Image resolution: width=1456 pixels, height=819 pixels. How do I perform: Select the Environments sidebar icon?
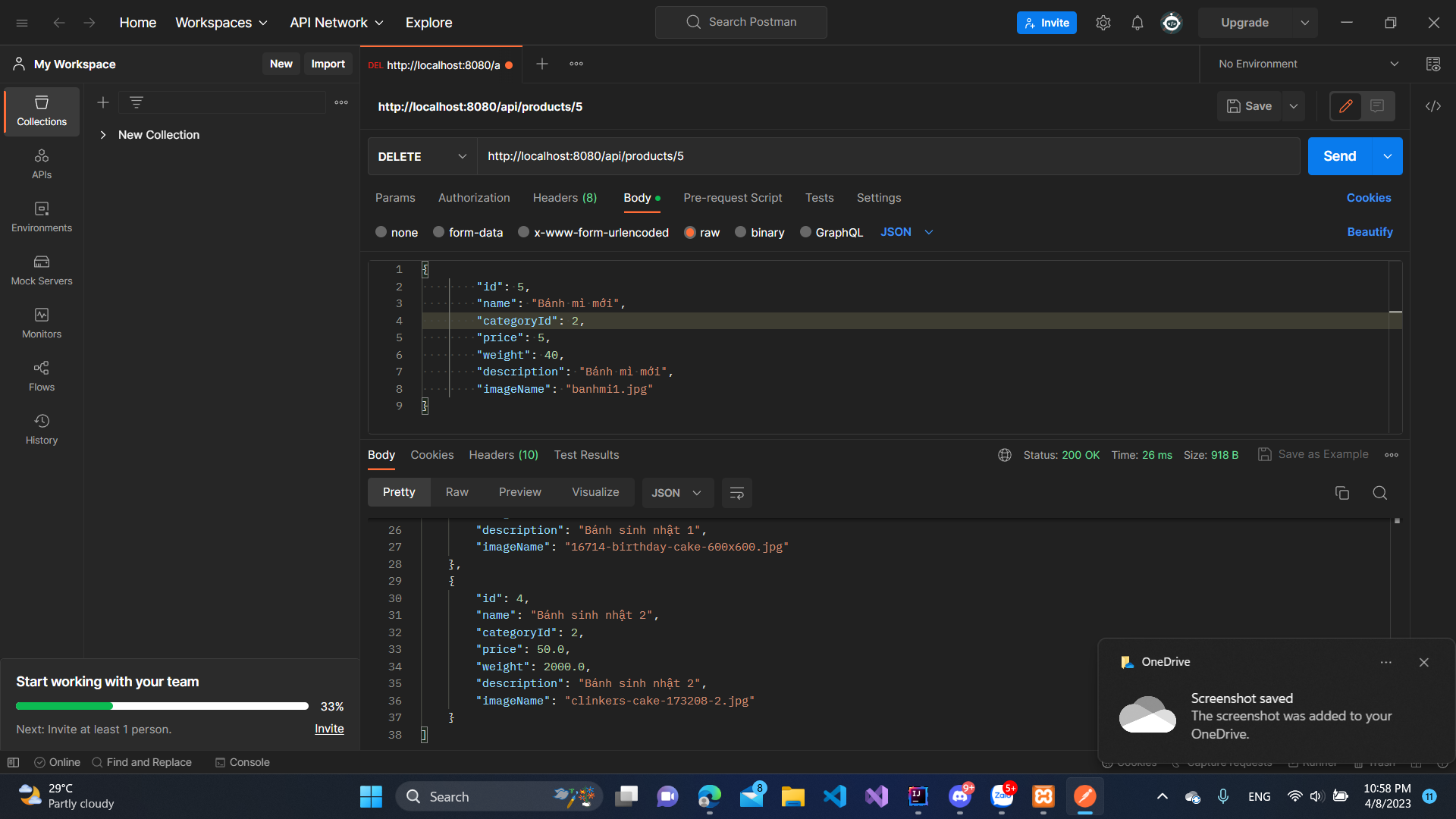(x=42, y=218)
